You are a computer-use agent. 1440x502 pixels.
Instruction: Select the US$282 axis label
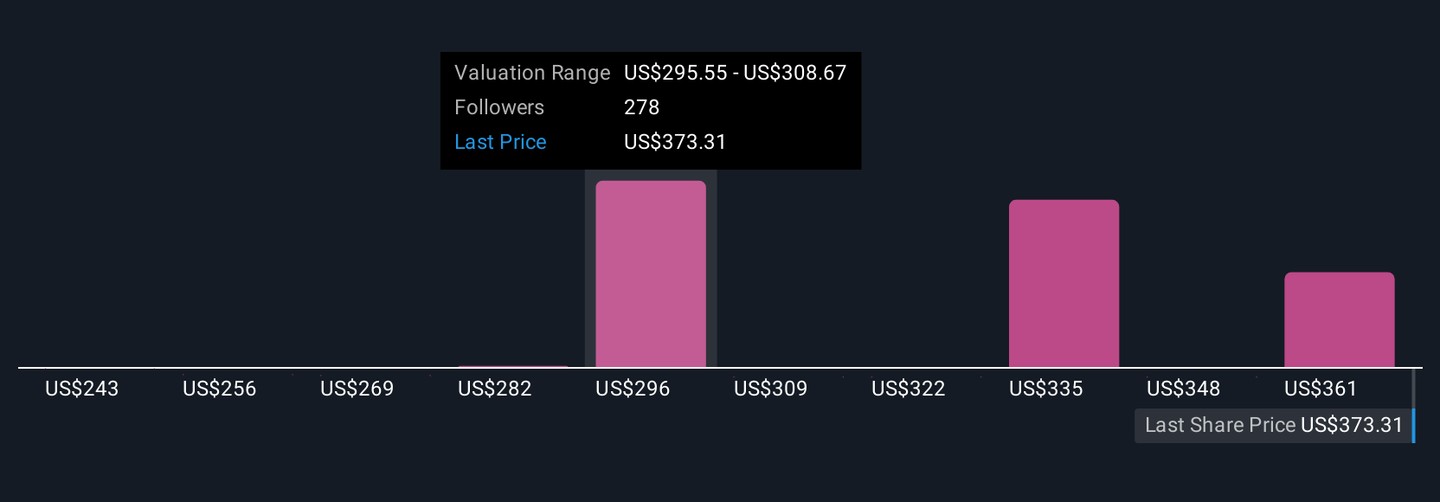click(495, 389)
